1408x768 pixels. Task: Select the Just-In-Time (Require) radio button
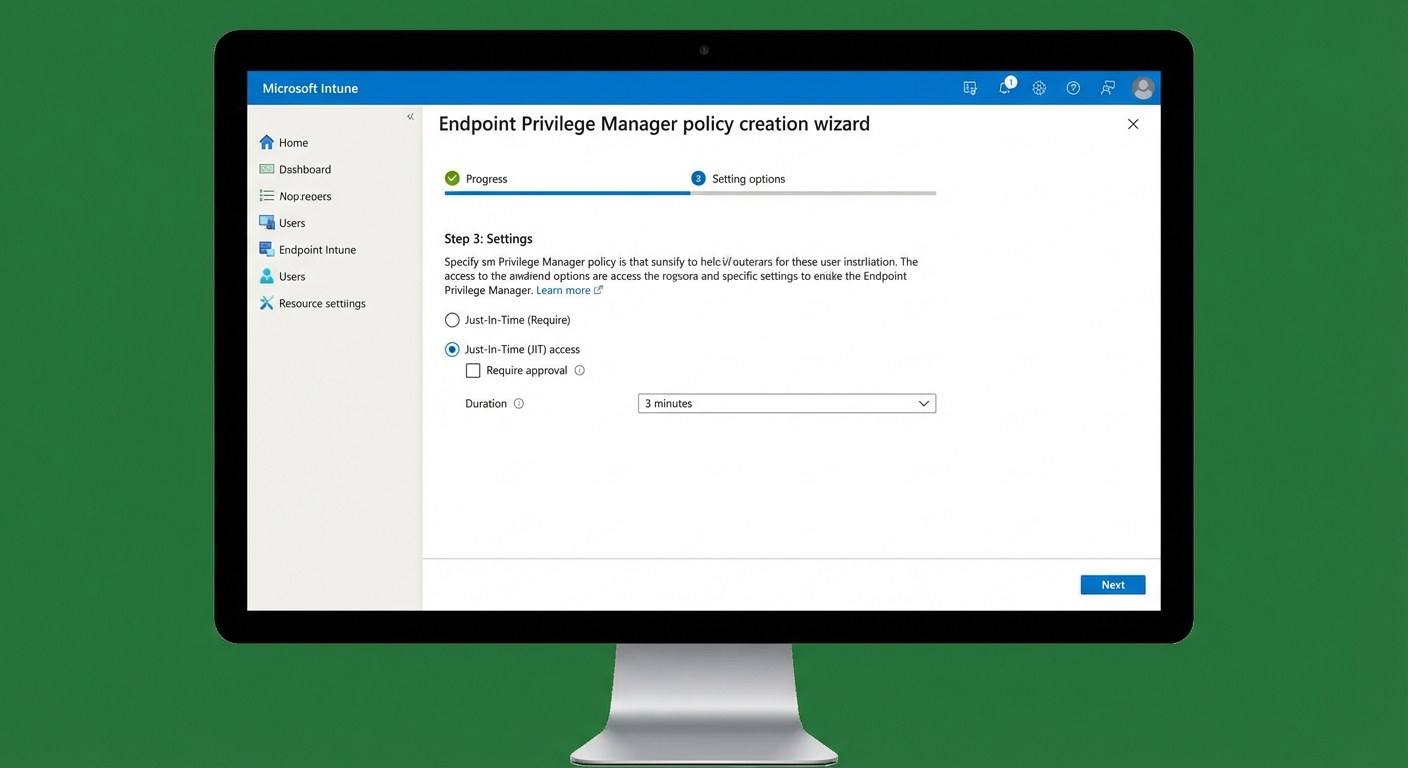pos(452,320)
